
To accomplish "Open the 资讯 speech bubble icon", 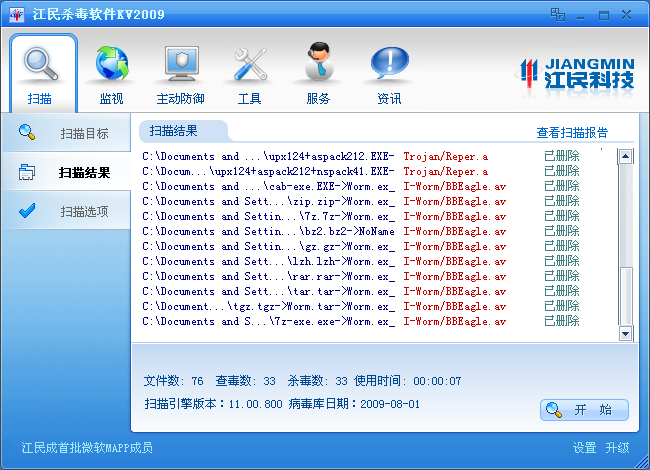I will pyautogui.click(x=389, y=63).
